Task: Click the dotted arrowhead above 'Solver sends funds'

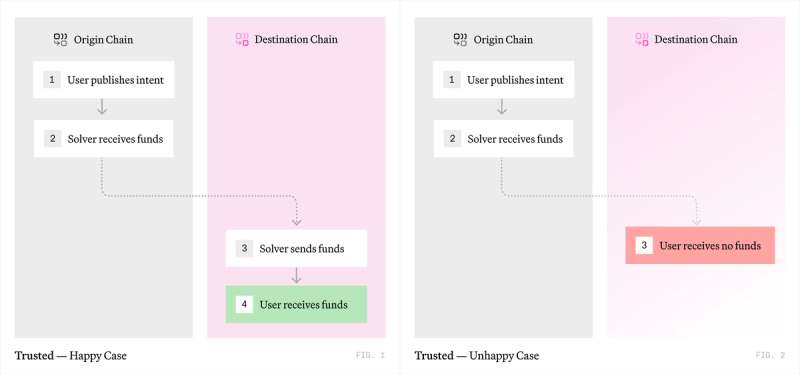Action: 296,221
